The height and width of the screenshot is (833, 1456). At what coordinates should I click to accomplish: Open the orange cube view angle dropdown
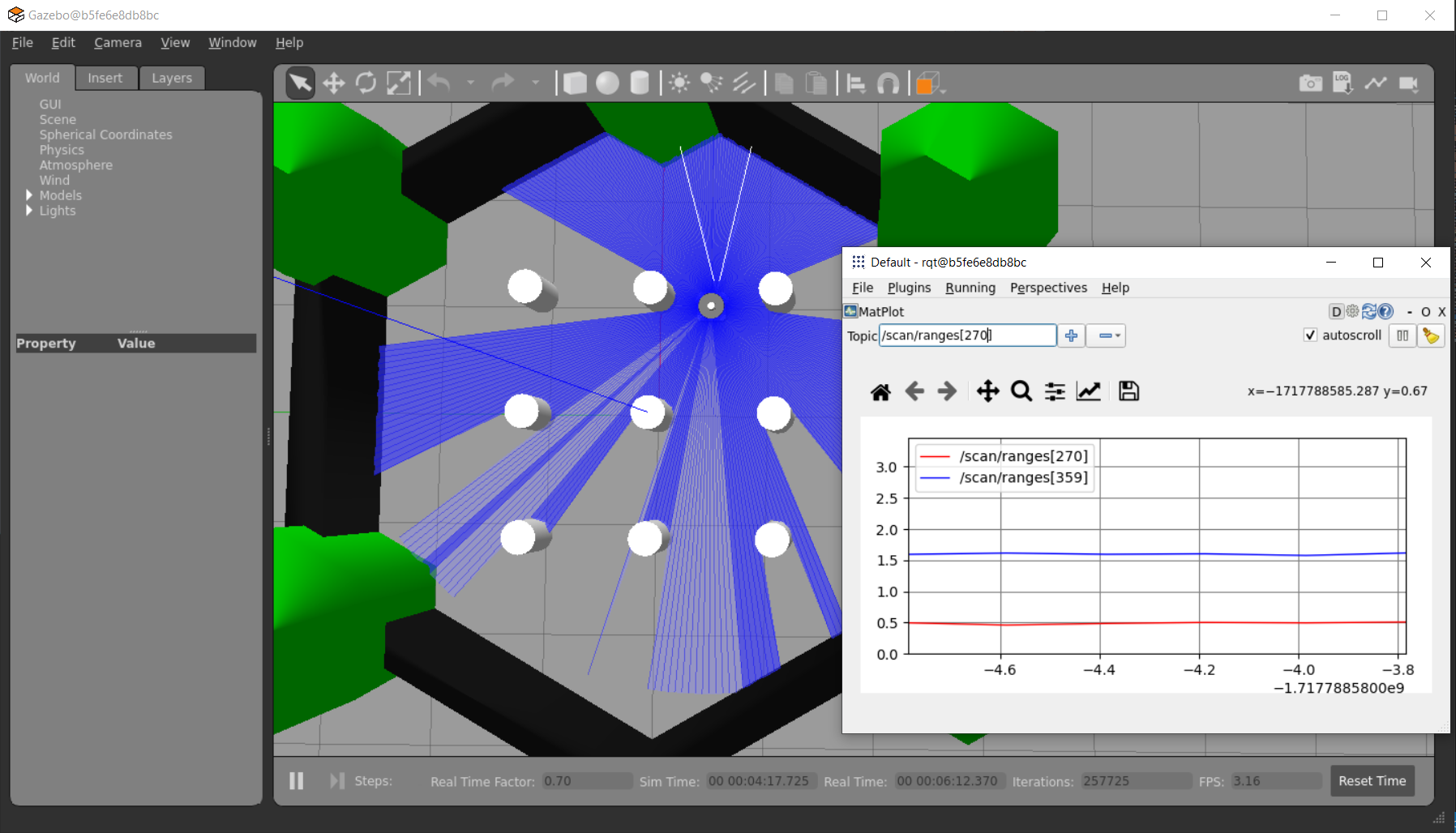click(x=931, y=83)
